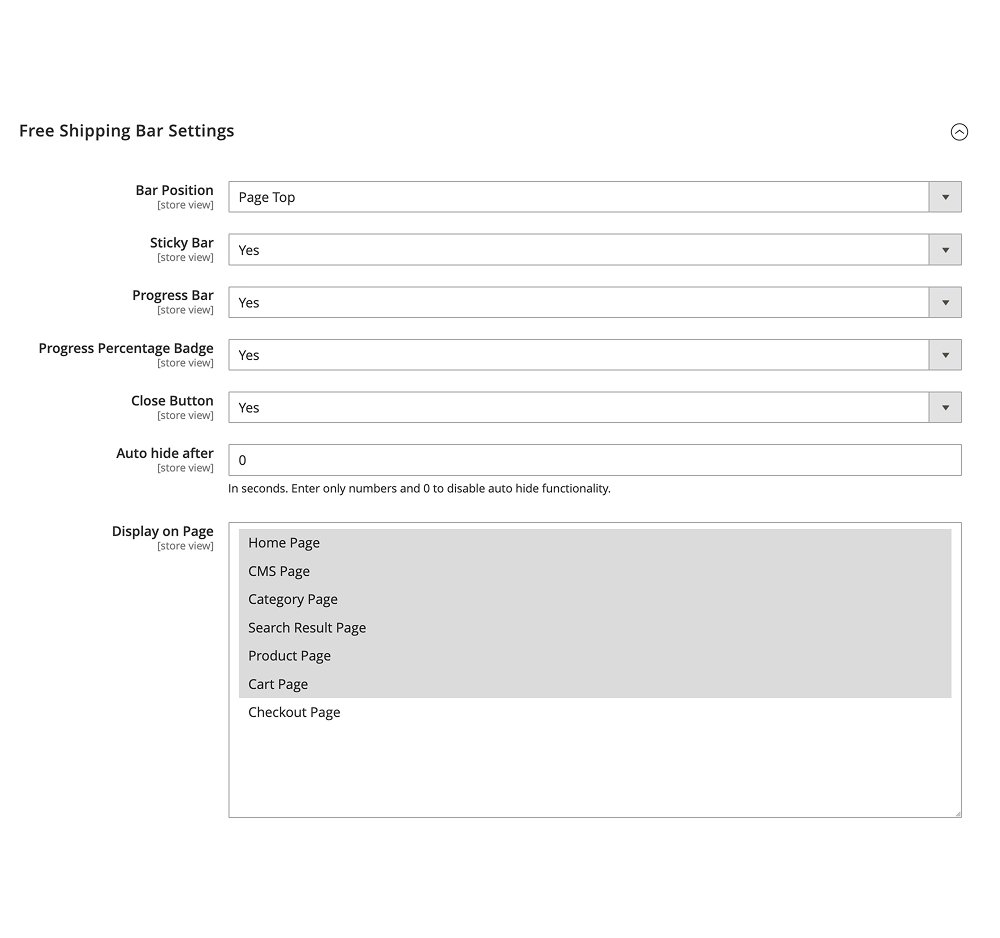Collapse the Free Shipping Bar Settings section
The width and height of the screenshot is (1000, 938).
click(959, 132)
